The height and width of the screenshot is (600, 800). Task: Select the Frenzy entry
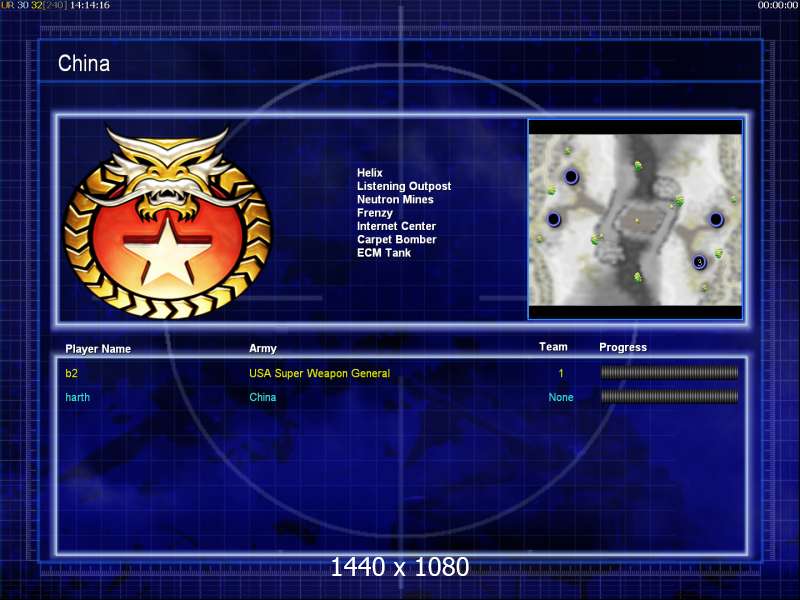[x=374, y=213]
